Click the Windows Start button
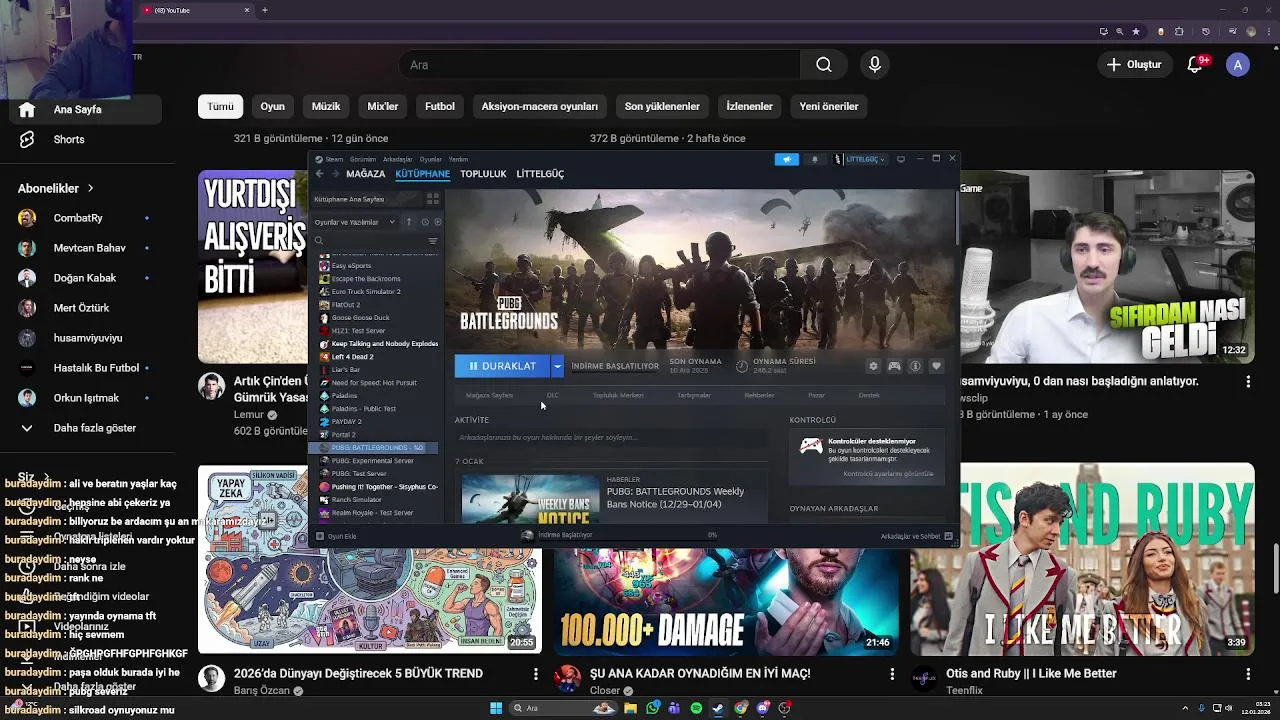The width and height of the screenshot is (1280, 720). point(496,708)
